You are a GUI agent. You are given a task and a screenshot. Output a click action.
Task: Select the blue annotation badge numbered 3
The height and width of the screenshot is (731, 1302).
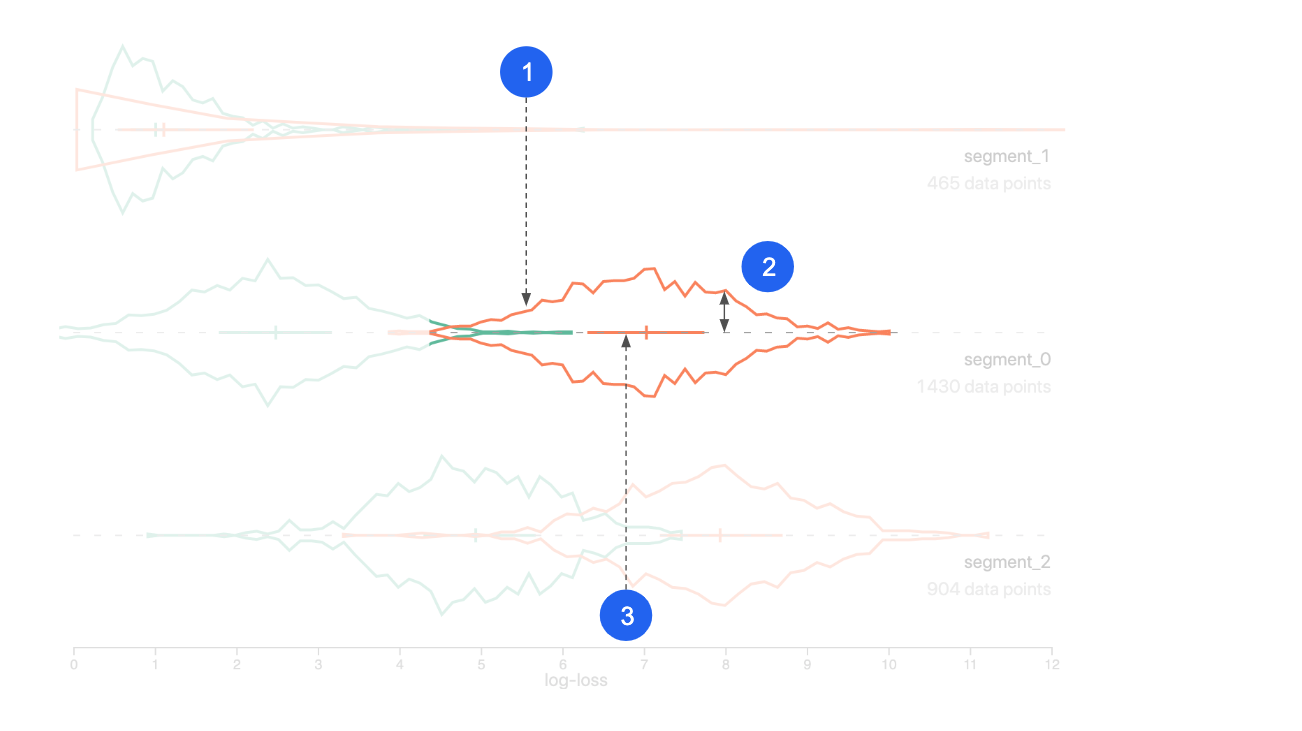(626, 616)
